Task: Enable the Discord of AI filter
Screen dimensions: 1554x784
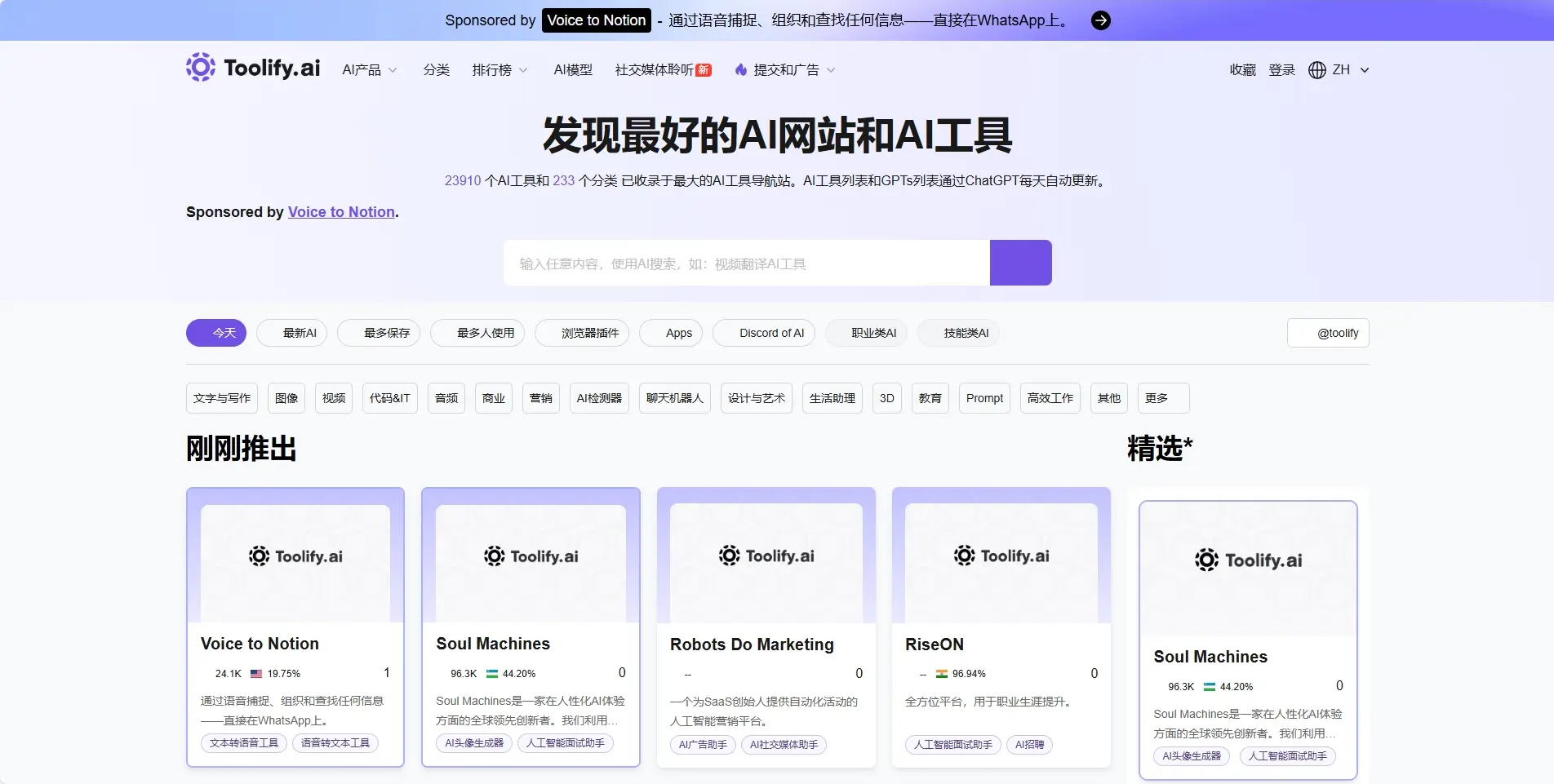Action: pos(763,333)
